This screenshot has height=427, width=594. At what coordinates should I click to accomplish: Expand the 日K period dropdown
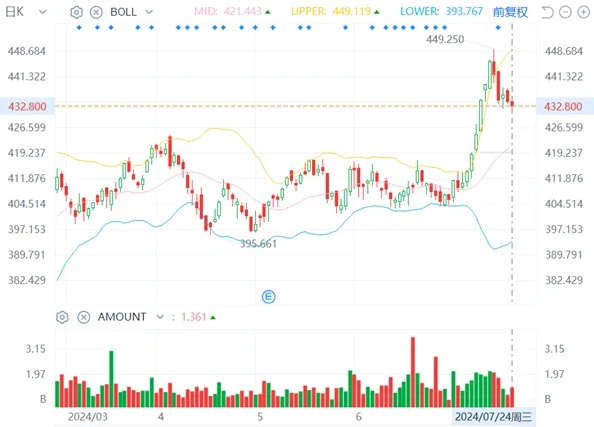tap(42, 12)
